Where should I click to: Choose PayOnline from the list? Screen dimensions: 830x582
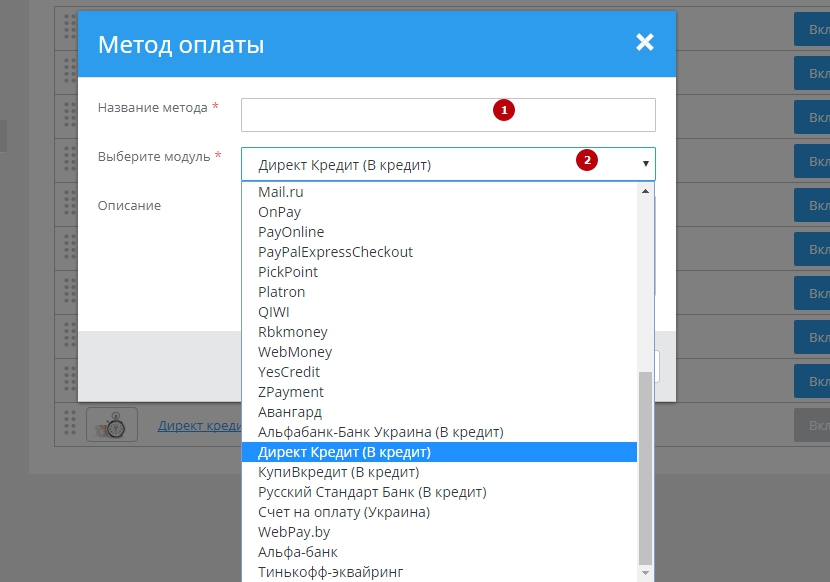(x=439, y=232)
